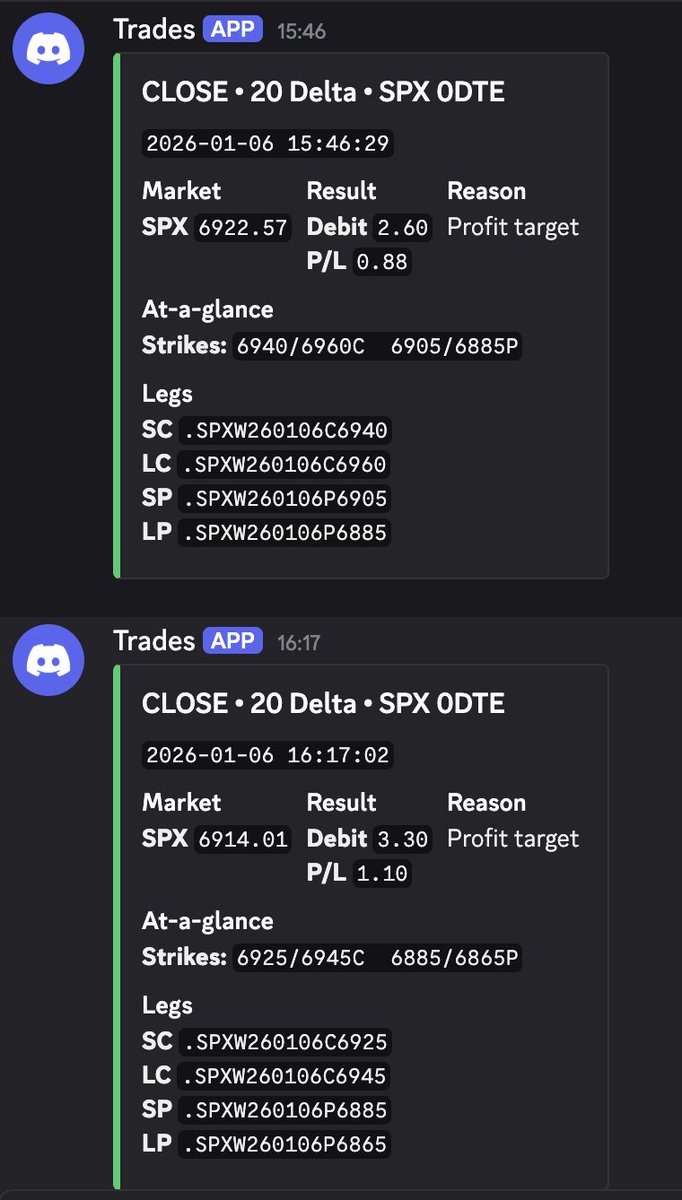The width and height of the screenshot is (682, 1200).
Task: Select the timestamp 2026-01-06 15:46:29 code block
Action: pyautogui.click(x=266, y=144)
